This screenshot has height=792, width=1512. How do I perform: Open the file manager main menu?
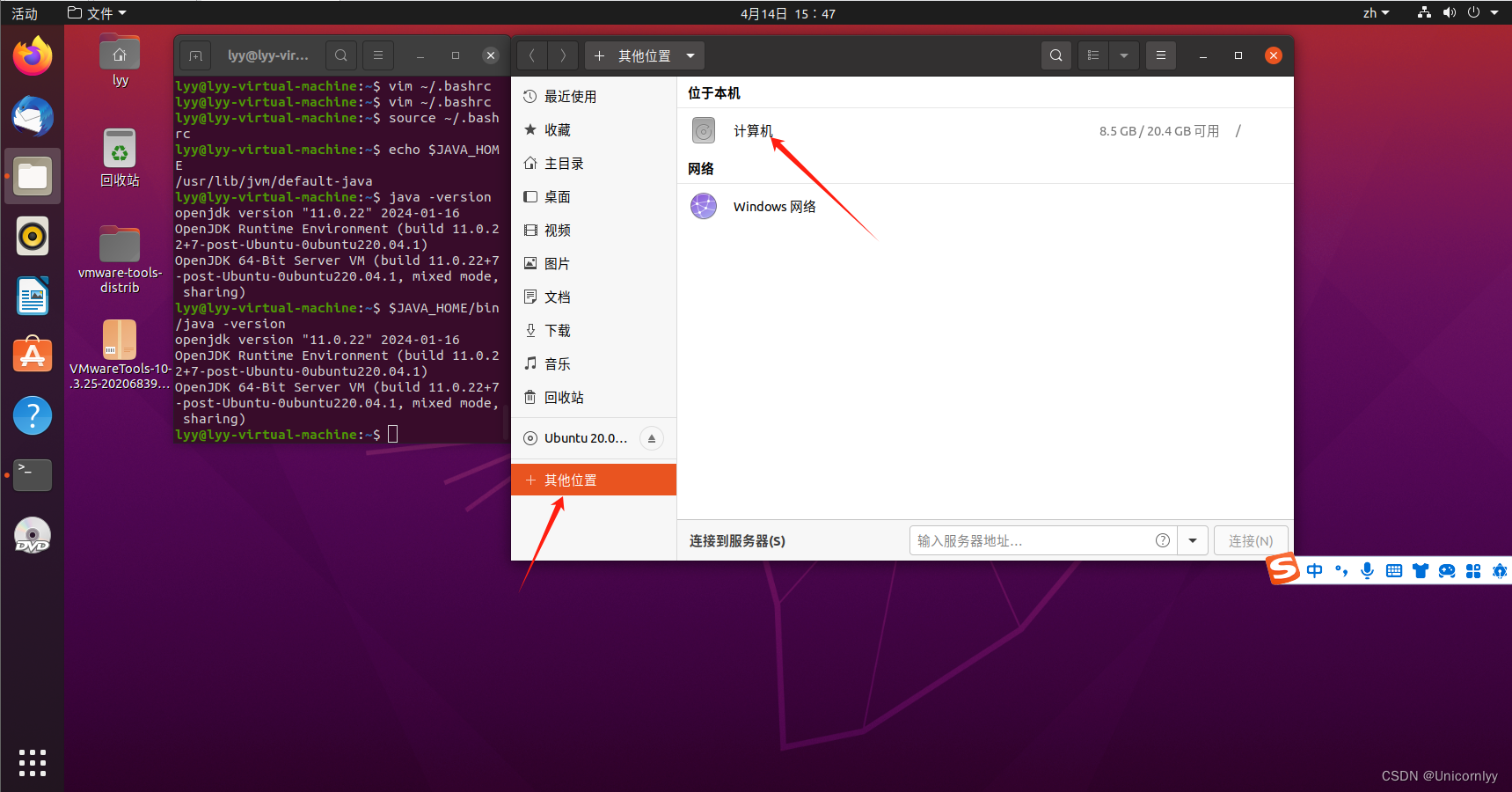[x=1161, y=55]
